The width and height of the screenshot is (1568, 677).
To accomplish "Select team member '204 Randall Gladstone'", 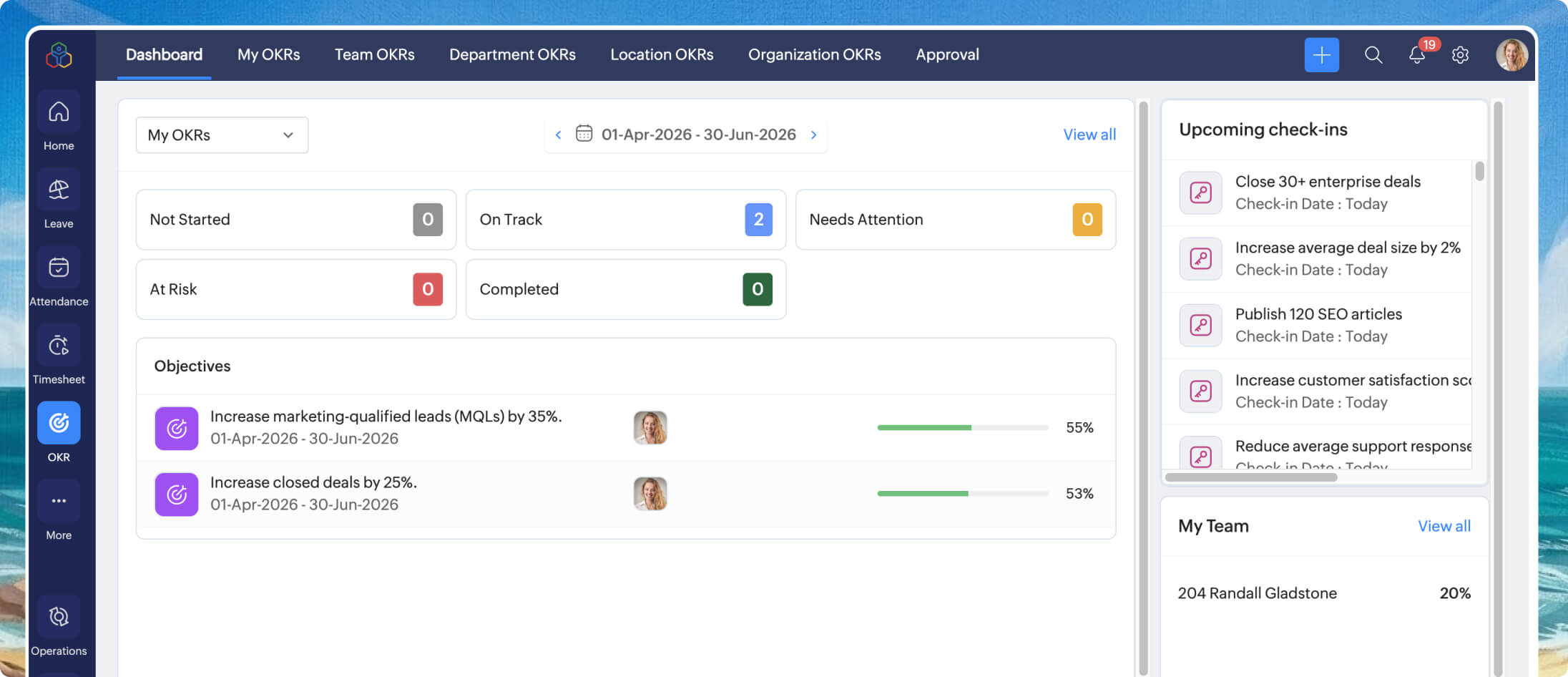I will (x=1257, y=593).
